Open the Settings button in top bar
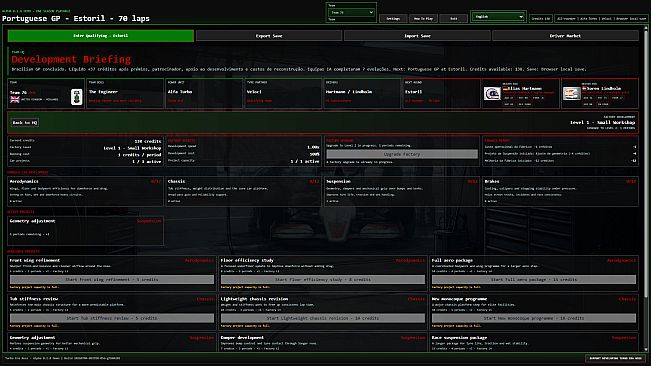This screenshot has width=651, height=366. [393, 18]
